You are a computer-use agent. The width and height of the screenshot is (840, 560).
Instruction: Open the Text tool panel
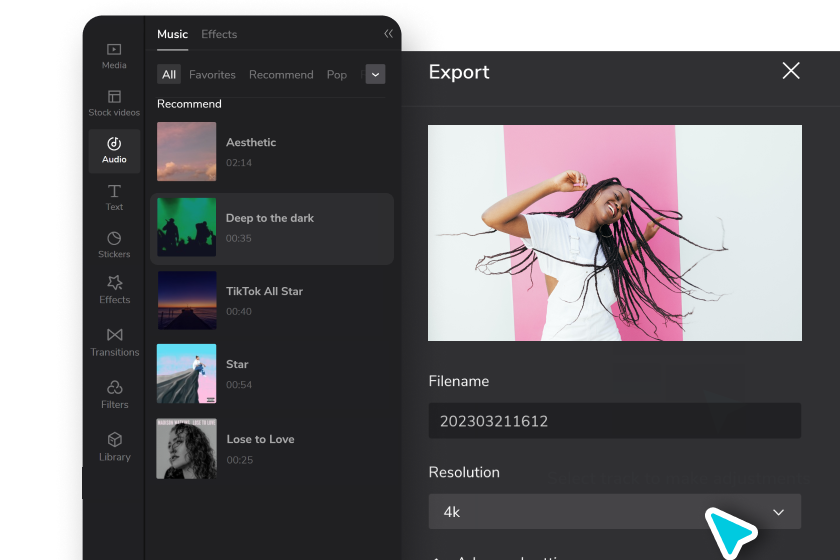(x=114, y=197)
